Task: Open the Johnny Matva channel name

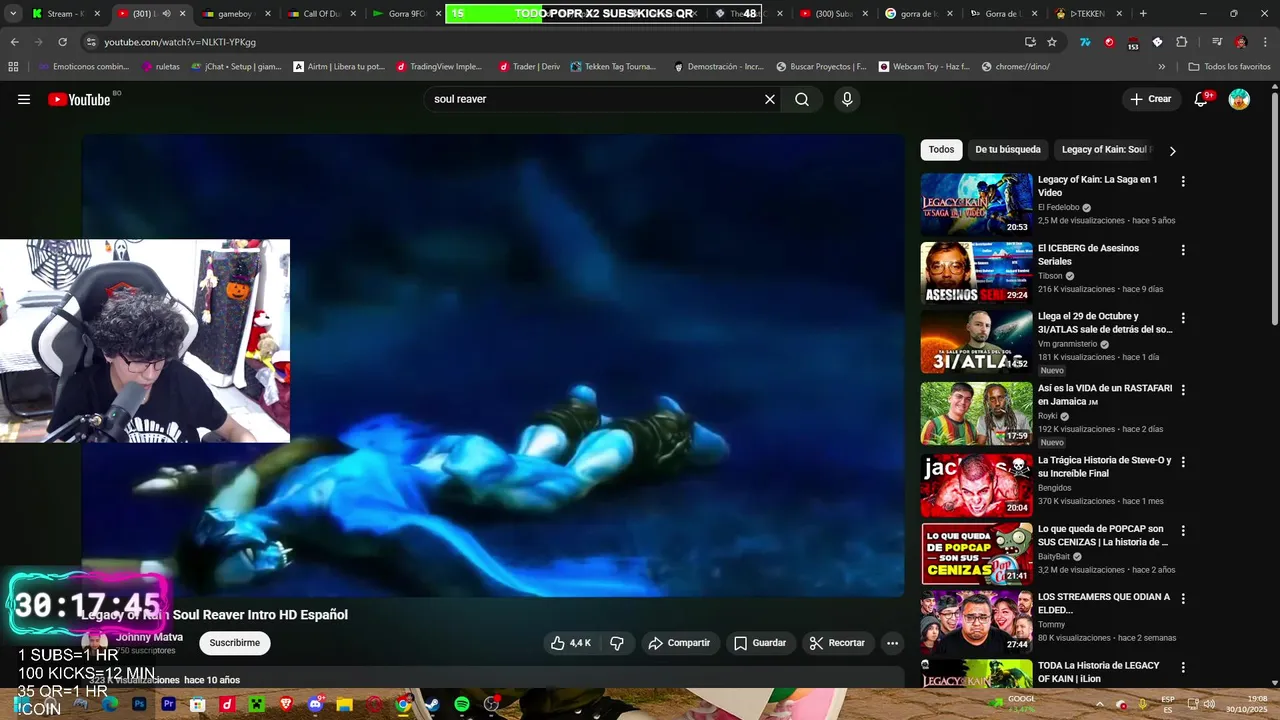Action: 149,637
